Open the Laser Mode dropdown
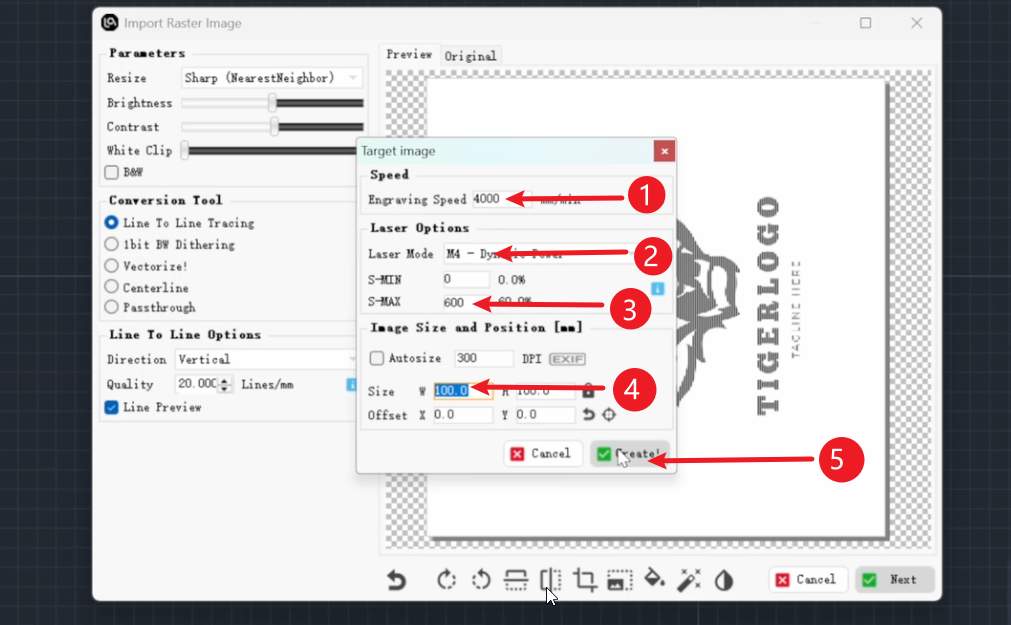 tap(545, 254)
